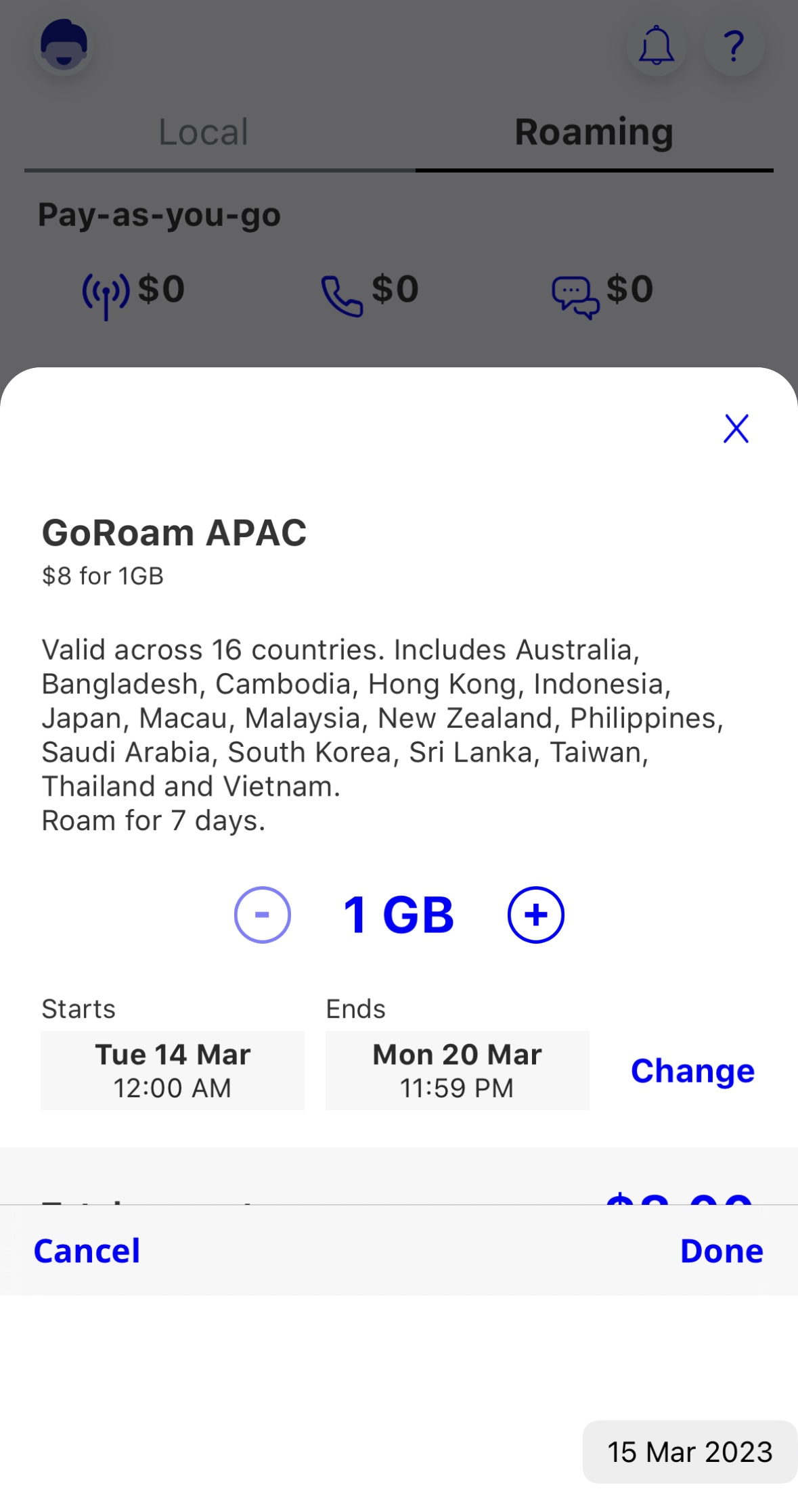Confirm with the Done button
798x1512 pixels.
pyautogui.click(x=722, y=1251)
